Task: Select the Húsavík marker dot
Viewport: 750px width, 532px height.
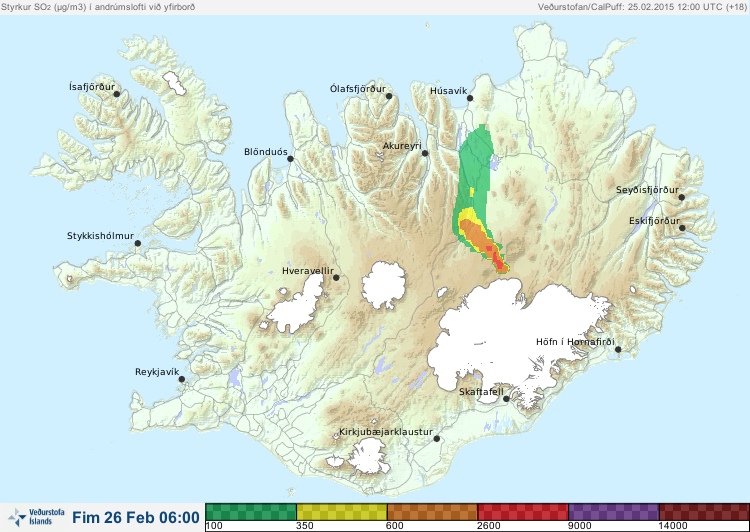Action: (x=470, y=98)
